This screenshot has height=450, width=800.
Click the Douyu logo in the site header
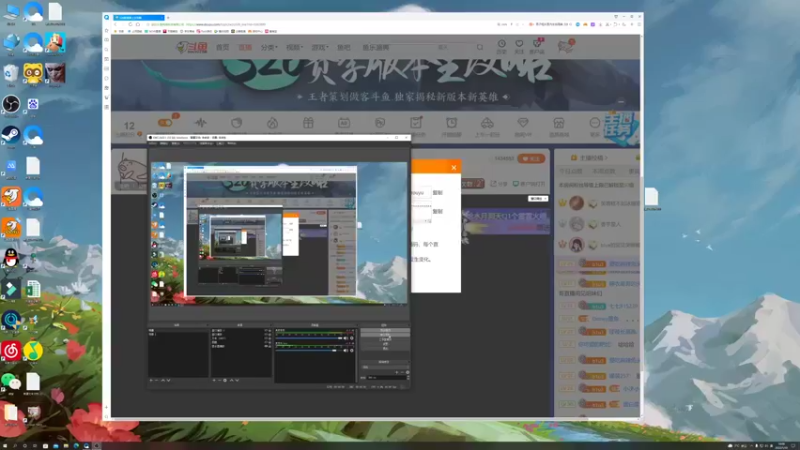pos(192,47)
